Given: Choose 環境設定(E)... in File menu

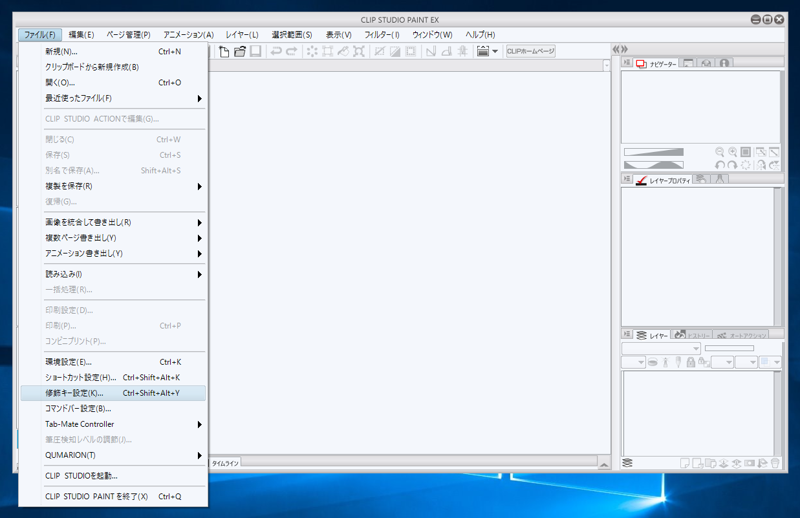Looking at the screenshot, I should 113,362.
